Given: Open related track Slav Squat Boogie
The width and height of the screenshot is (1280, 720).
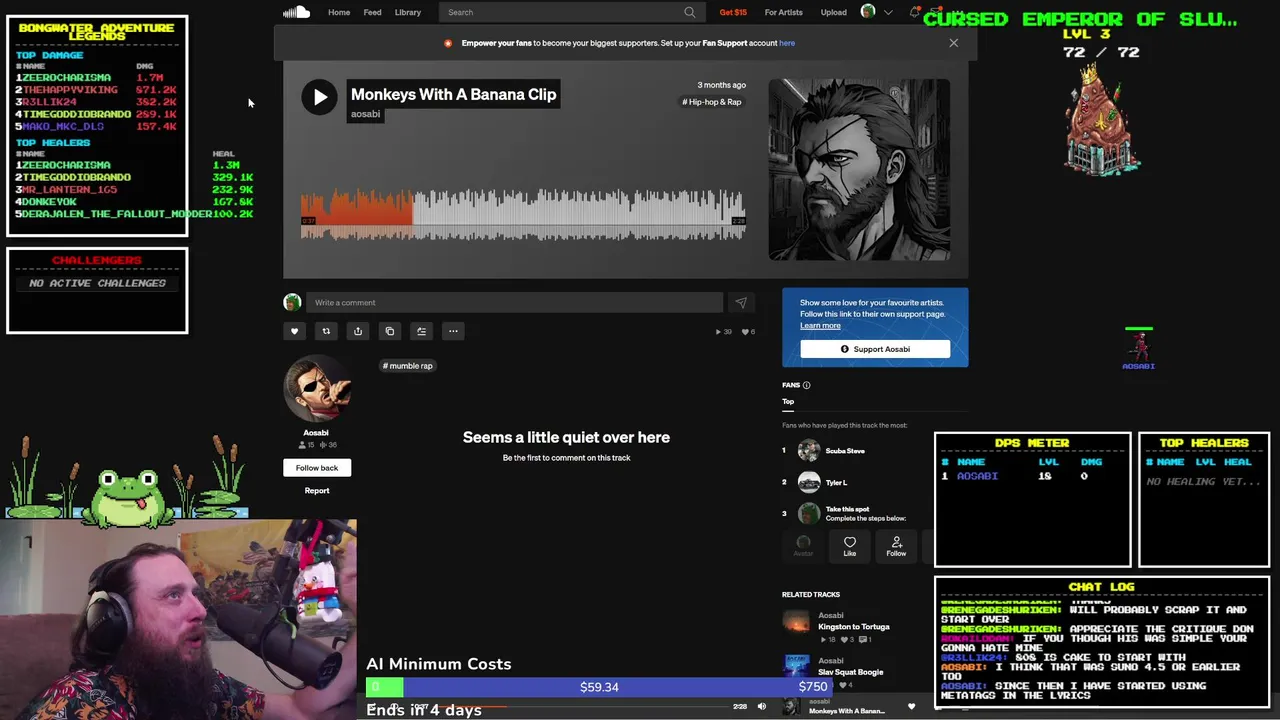Looking at the screenshot, I should coord(851,672).
